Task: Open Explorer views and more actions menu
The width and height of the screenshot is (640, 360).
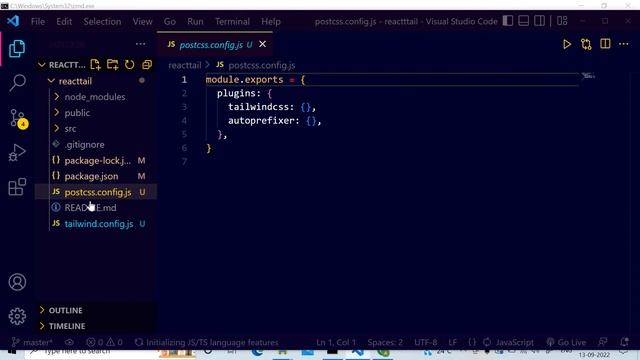Action: pyautogui.click(x=140, y=44)
